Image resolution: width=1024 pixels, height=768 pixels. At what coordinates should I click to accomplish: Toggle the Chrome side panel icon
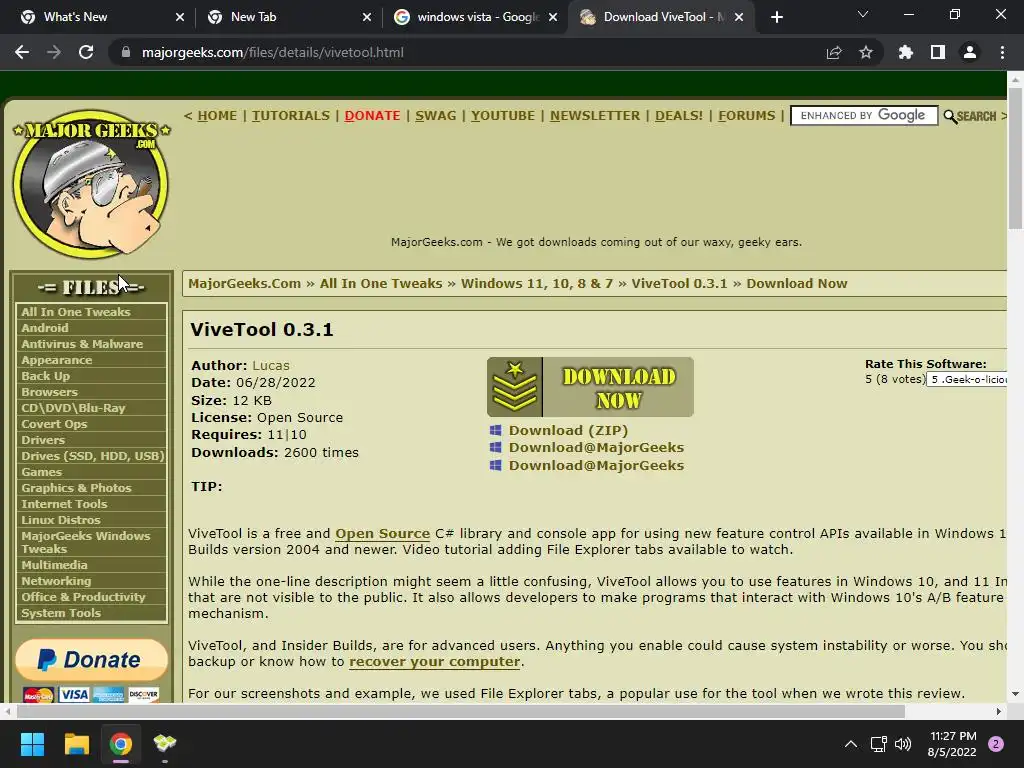[938, 52]
